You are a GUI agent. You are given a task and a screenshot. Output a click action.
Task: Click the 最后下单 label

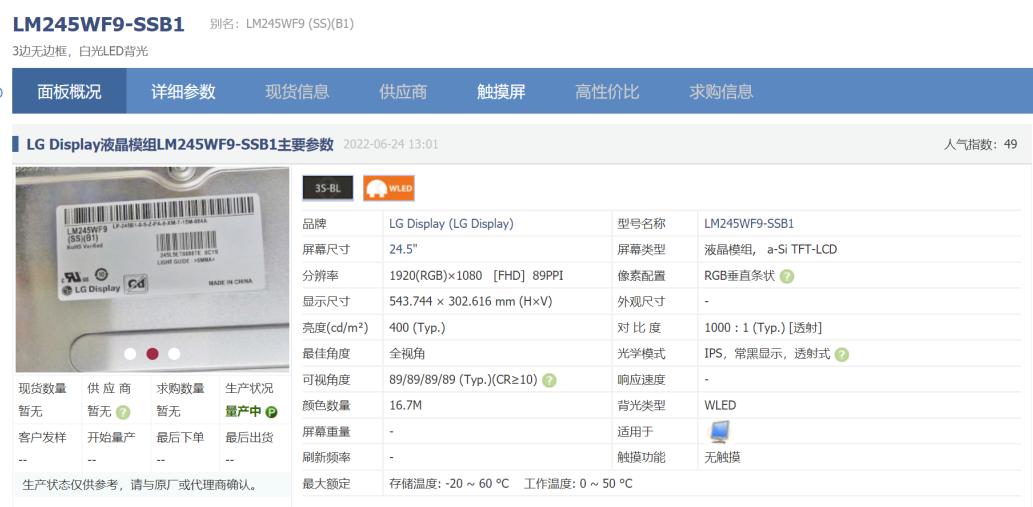pyautogui.click(x=181, y=437)
